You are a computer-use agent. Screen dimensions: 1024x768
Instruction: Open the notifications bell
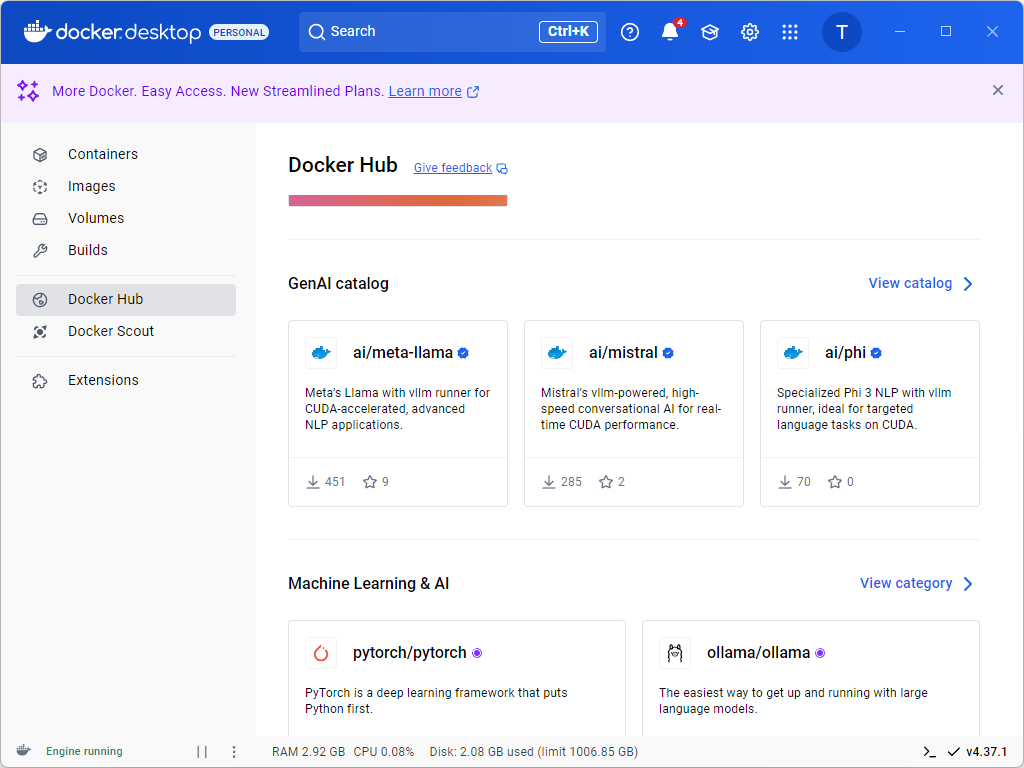click(x=669, y=31)
